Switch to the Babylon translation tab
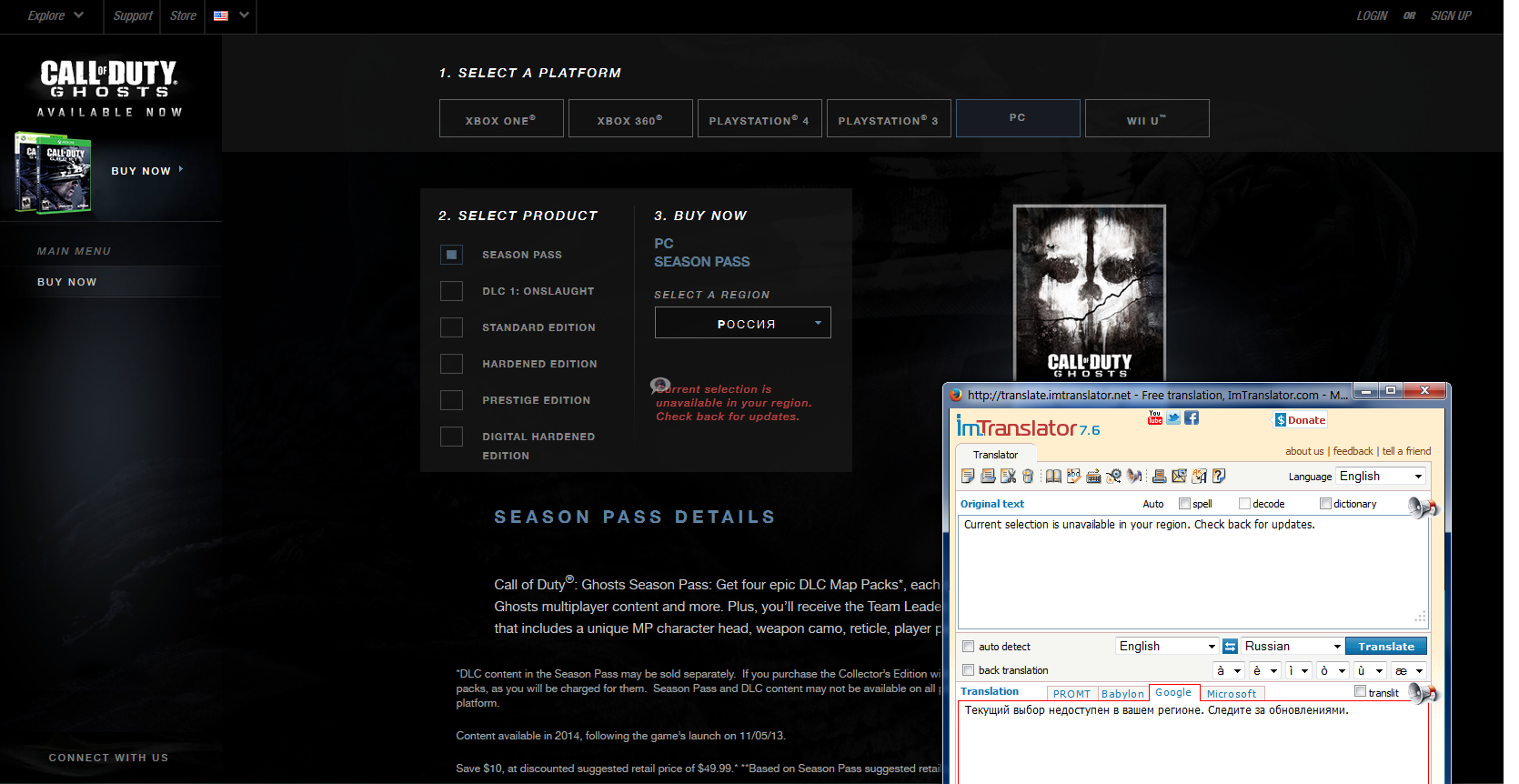This screenshot has height=784, width=1519. pos(1122,693)
